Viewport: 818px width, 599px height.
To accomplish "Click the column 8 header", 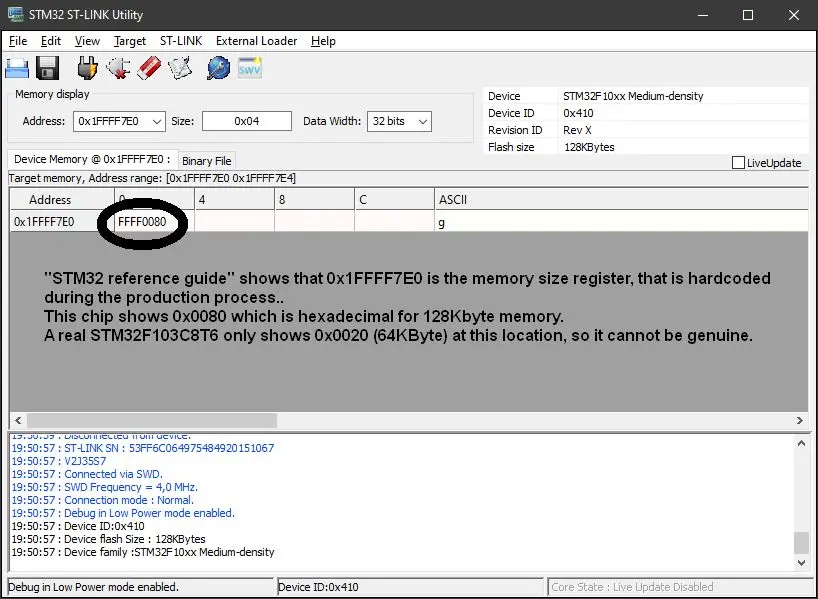I will [315, 200].
